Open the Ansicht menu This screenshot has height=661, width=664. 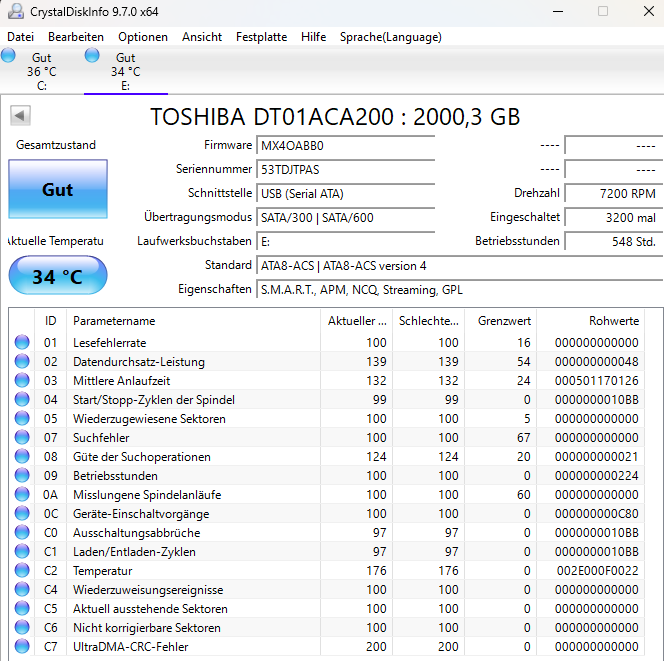tap(202, 37)
